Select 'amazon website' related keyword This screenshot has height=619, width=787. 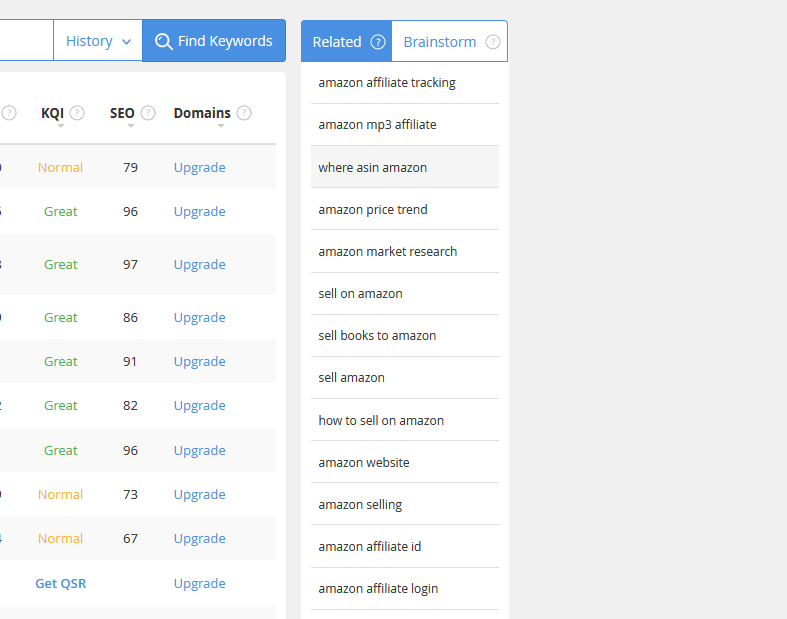[405, 462]
